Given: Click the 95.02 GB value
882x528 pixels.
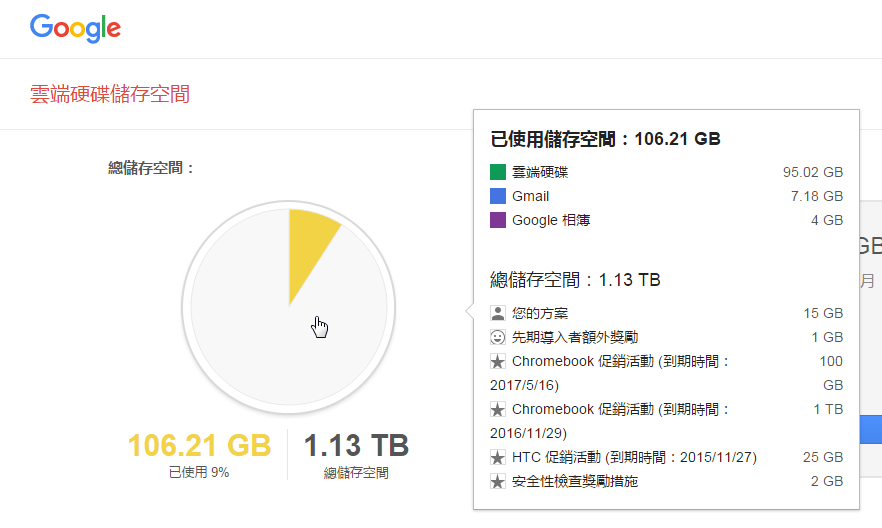Looking at the screenshot, I should (x=813, y=172).
